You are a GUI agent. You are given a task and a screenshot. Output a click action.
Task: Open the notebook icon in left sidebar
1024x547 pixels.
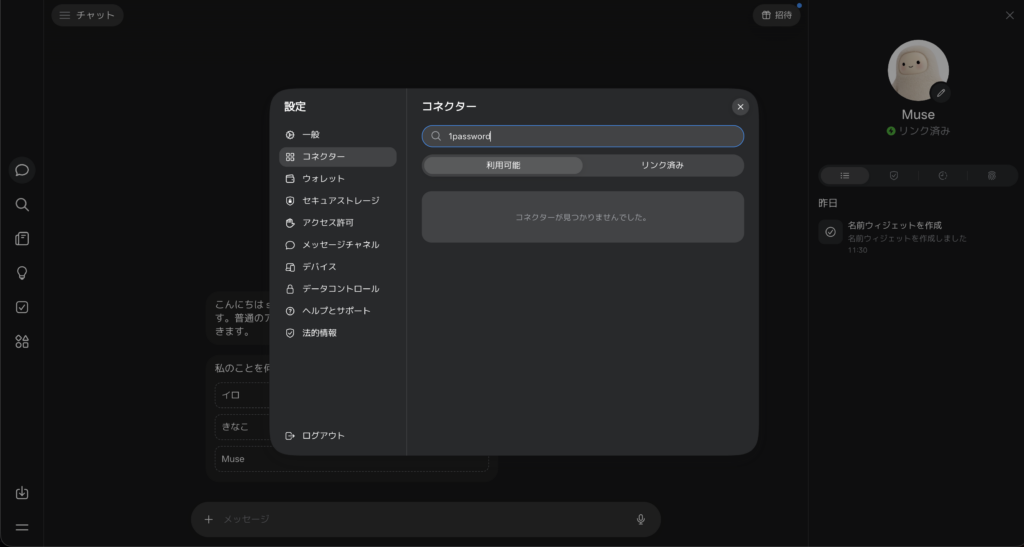point(22,239)
